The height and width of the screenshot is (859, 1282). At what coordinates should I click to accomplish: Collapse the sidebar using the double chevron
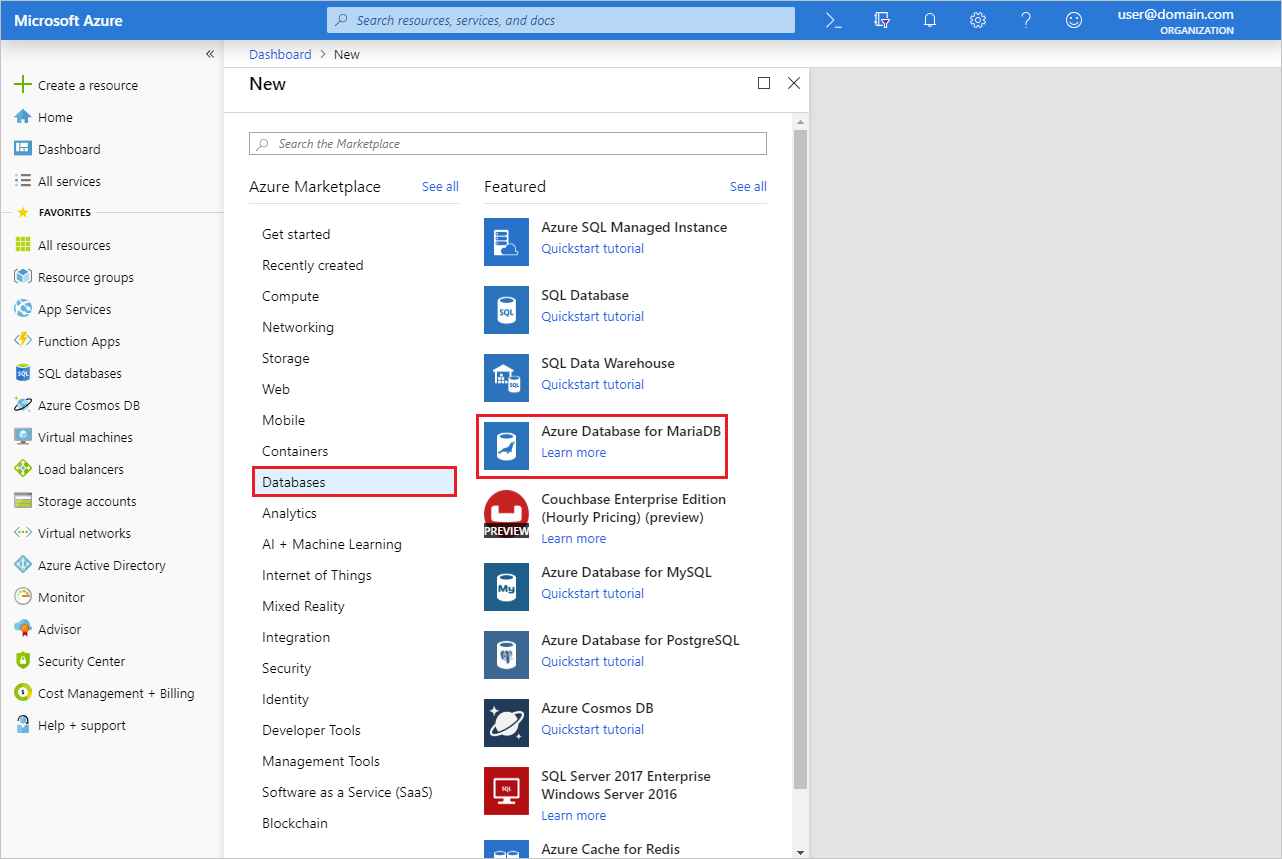[210, 54]
